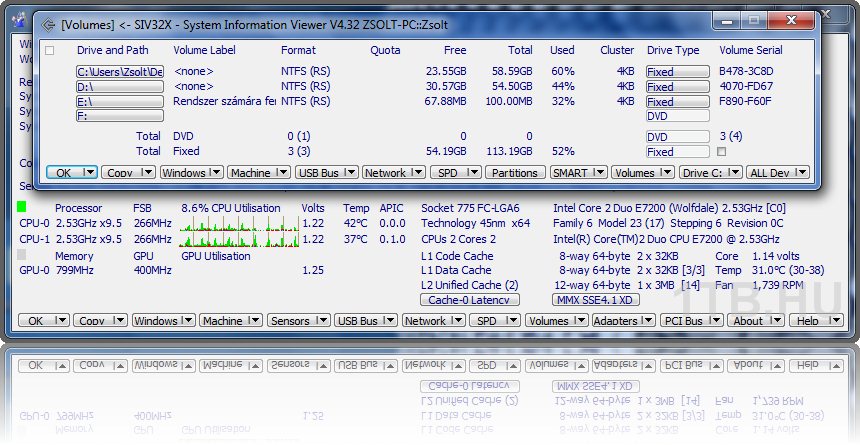This screenshot has width=860, height=445.
Task: Open the Help dropdown button
Action: coord(816,320)
